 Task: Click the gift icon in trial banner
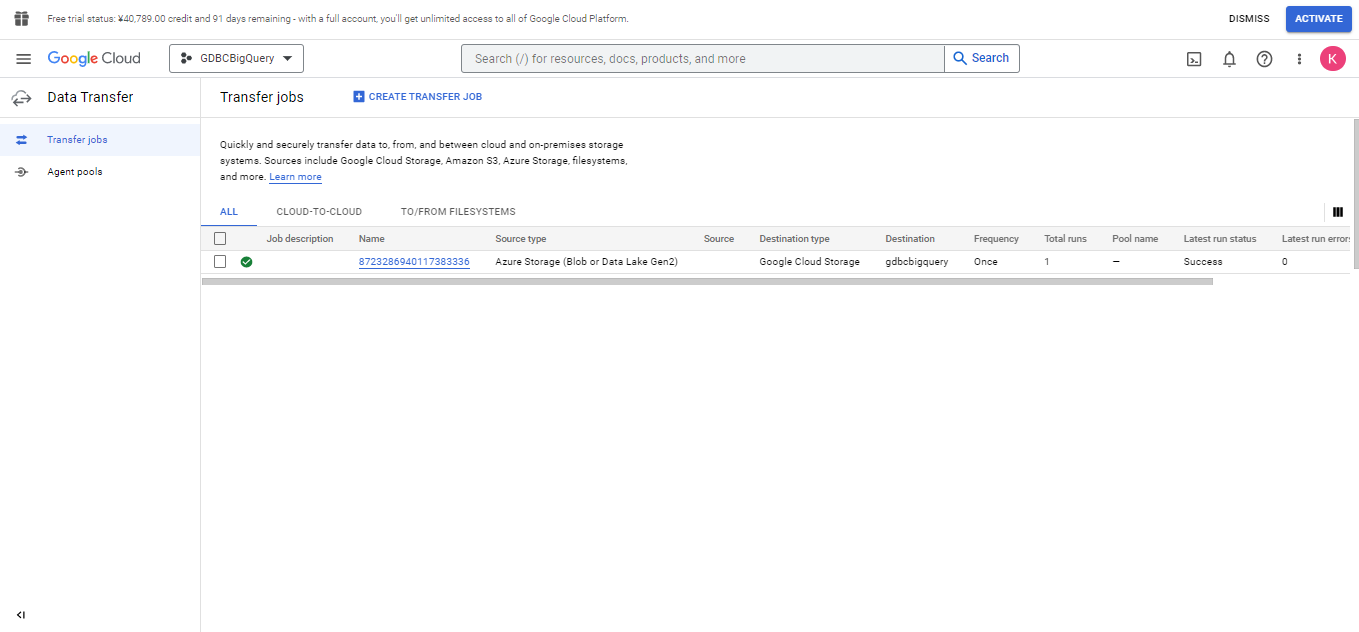22,19
